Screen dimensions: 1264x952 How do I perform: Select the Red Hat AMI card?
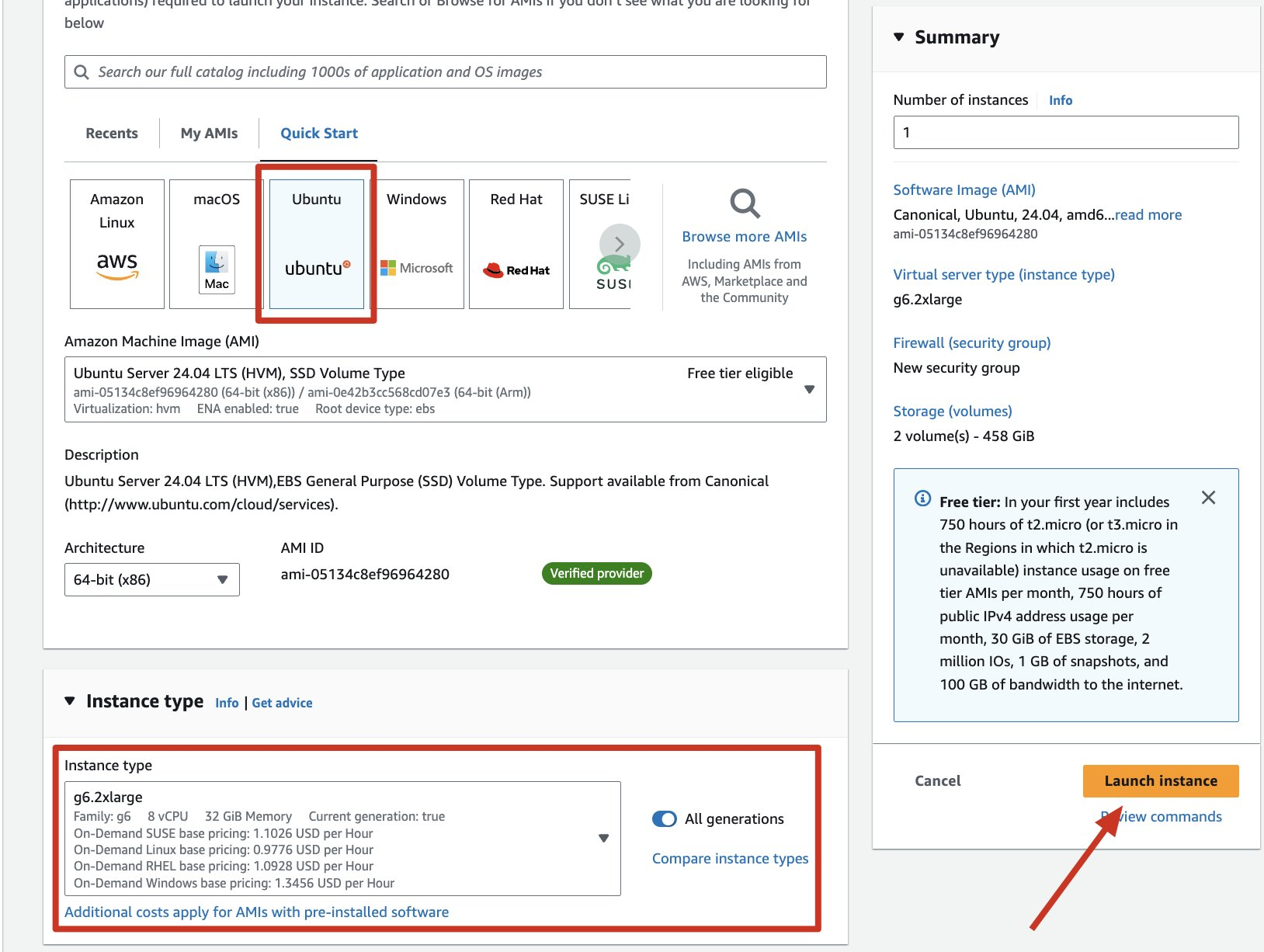pyautogui.click(x=516, y=244)
